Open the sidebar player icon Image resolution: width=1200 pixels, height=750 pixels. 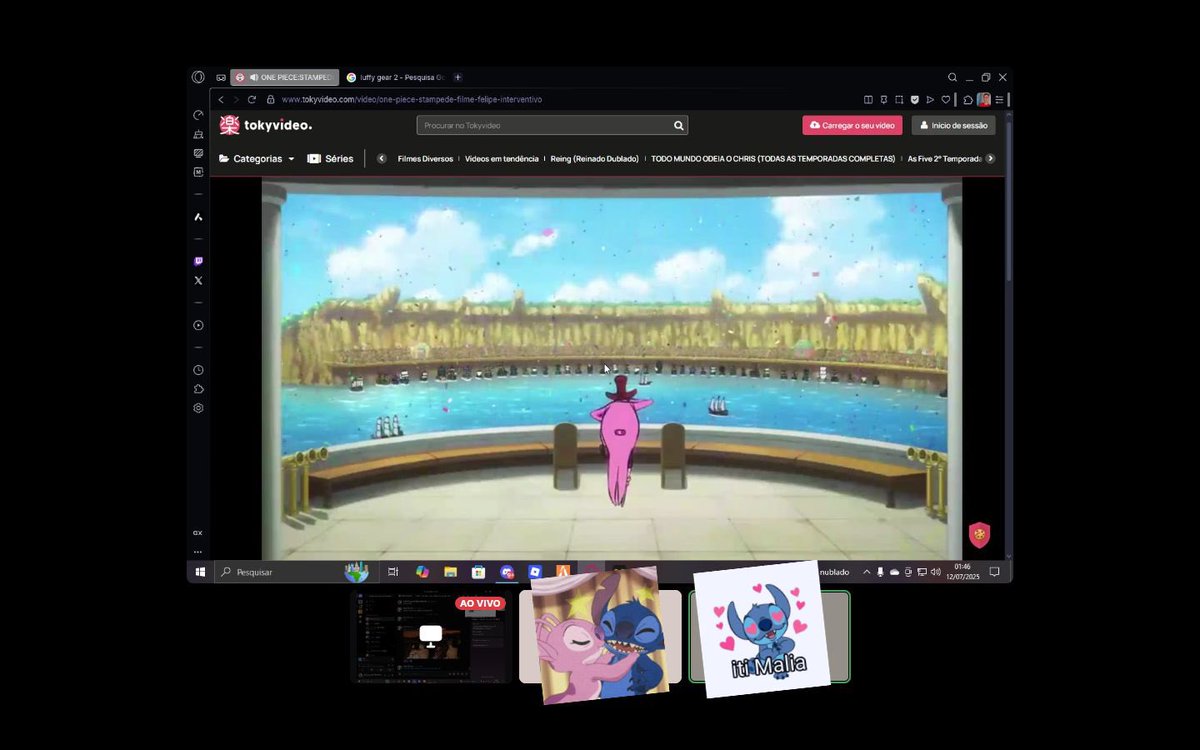[198, 325]
